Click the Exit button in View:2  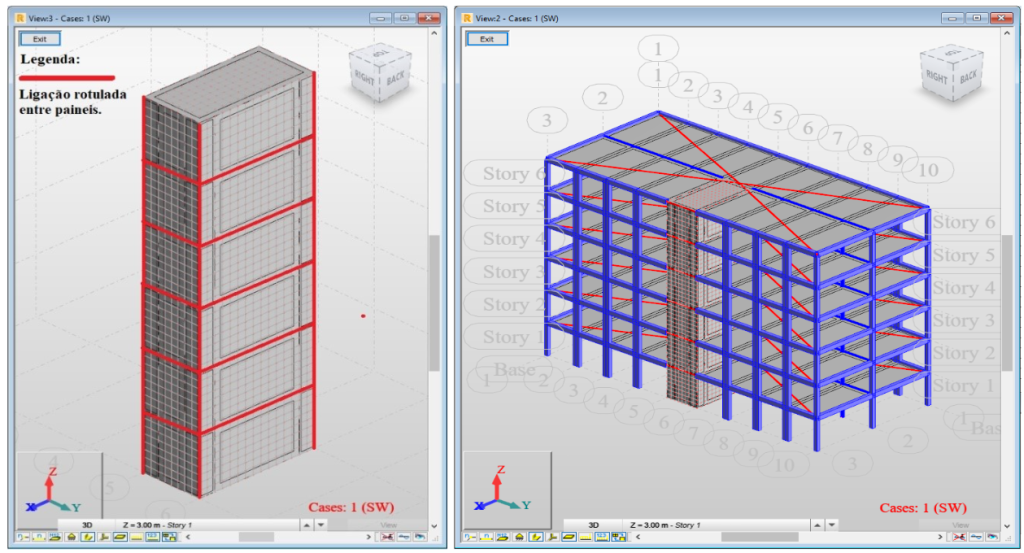click(487, 39)
